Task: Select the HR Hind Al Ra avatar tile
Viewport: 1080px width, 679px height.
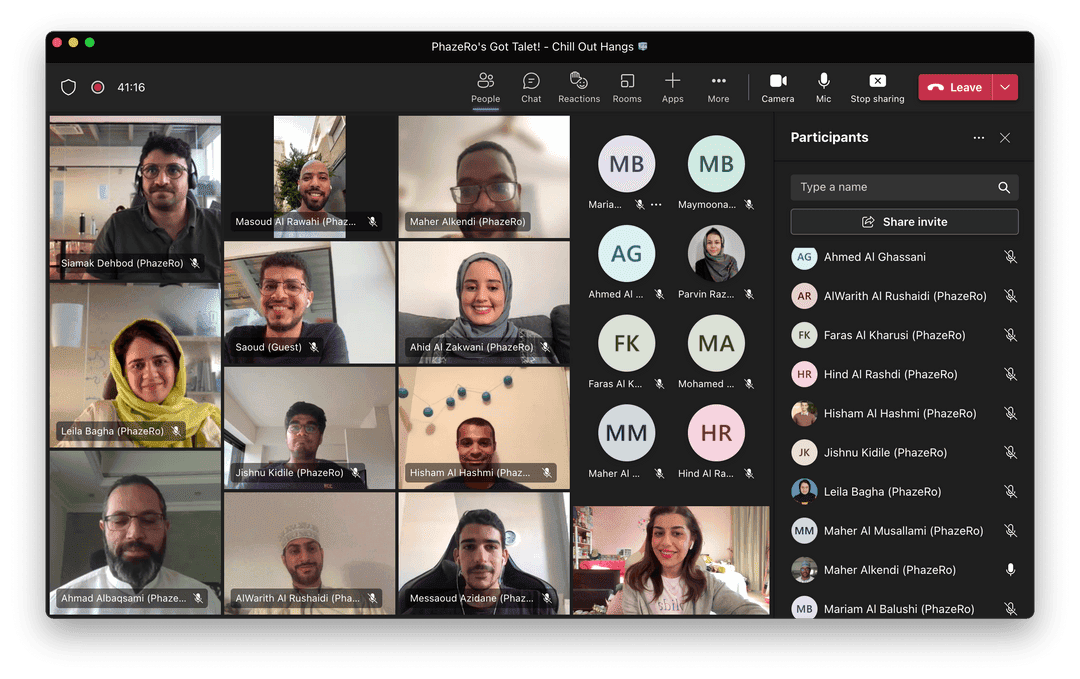Action: 716,432
